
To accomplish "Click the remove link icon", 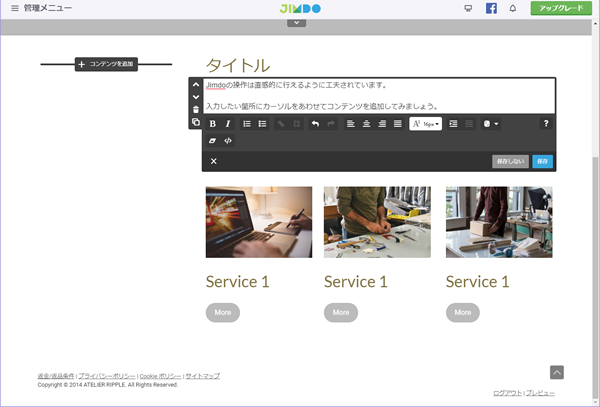I will tap(297, 124).
